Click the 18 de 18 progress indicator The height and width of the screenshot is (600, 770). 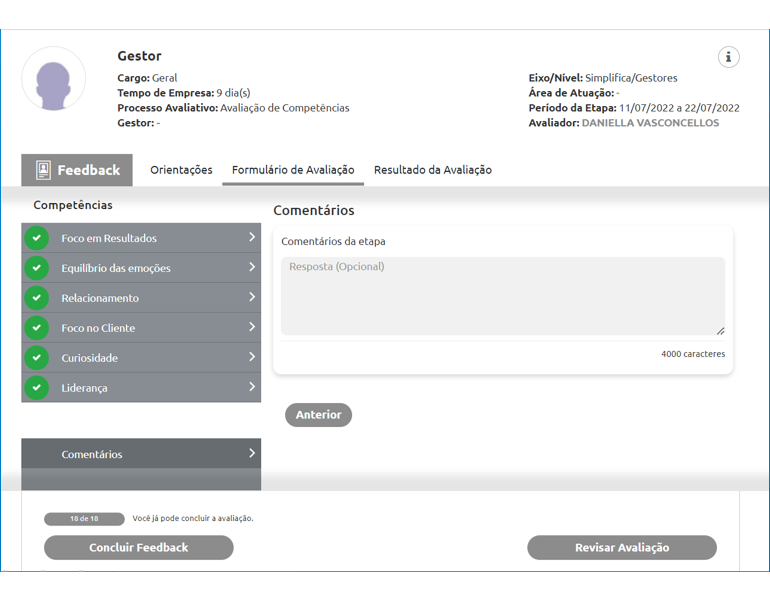(x=84, y=519)
